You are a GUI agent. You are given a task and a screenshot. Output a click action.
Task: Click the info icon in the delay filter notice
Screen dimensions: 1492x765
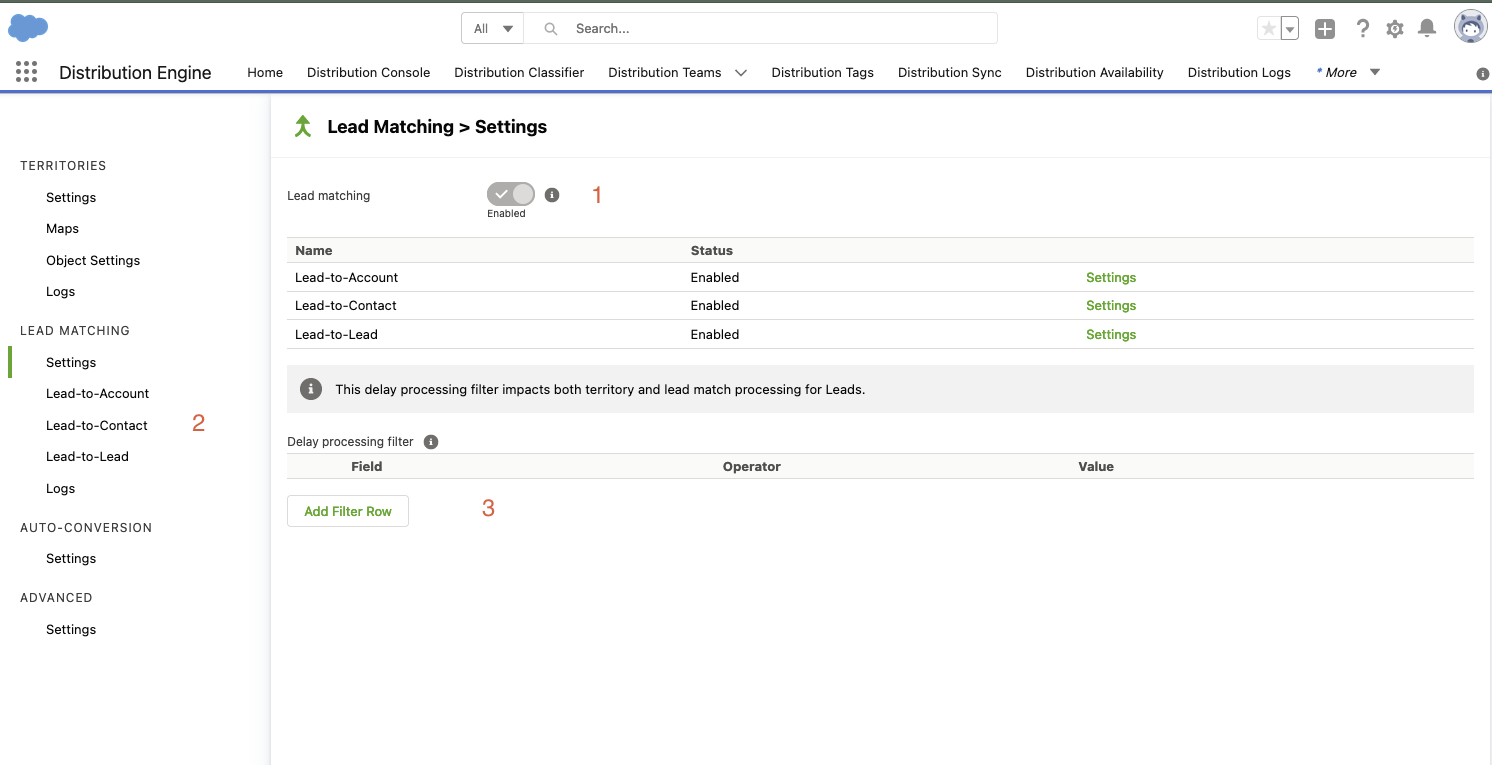click(311, 389)
